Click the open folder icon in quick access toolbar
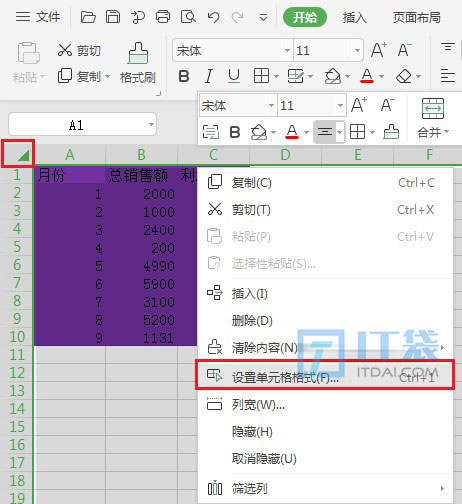This screenshot has height=504, width=462. [x=88, y=17]
